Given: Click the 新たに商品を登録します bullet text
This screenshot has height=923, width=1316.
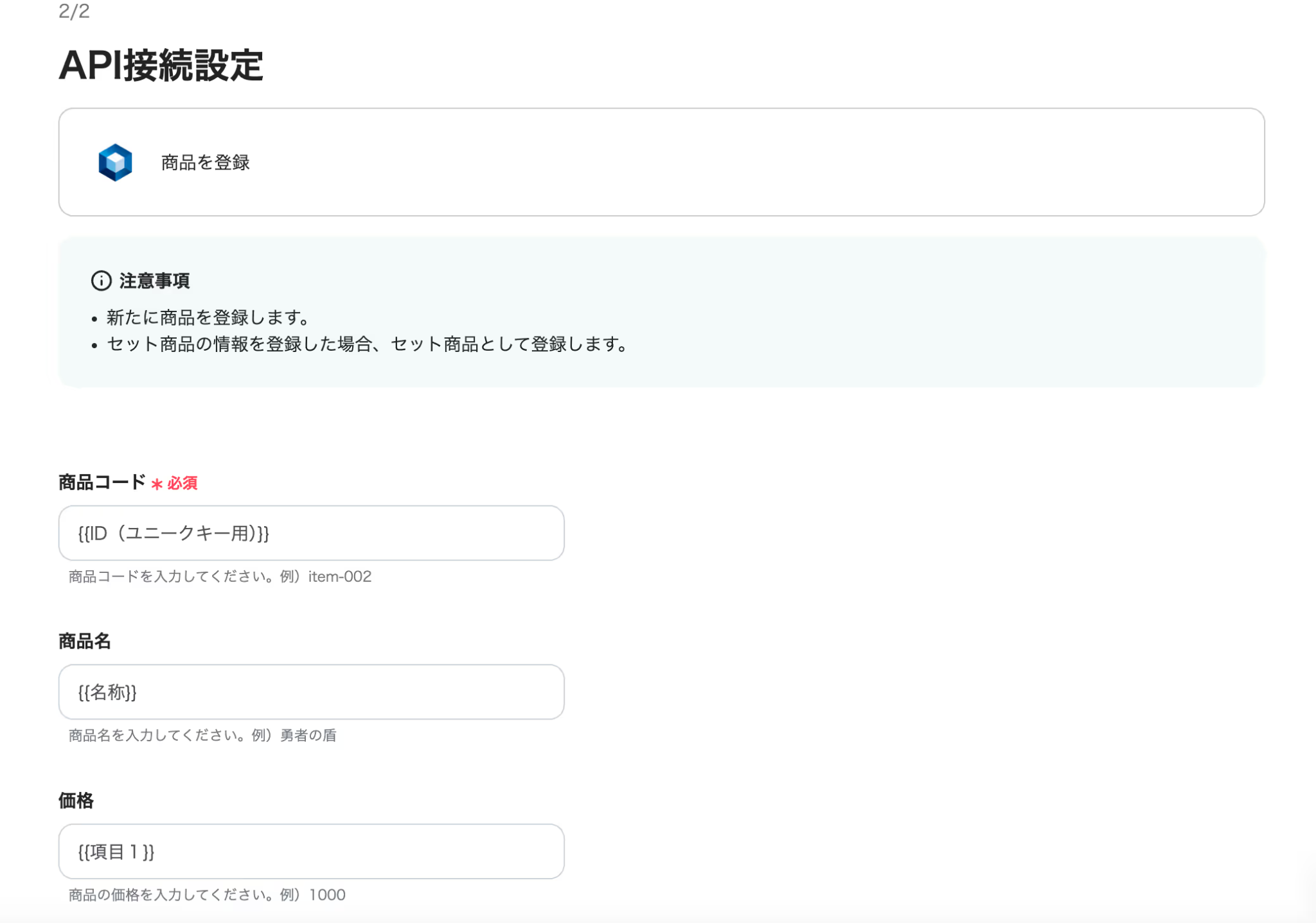Looking at the screenshot, I should coord(207,317).
